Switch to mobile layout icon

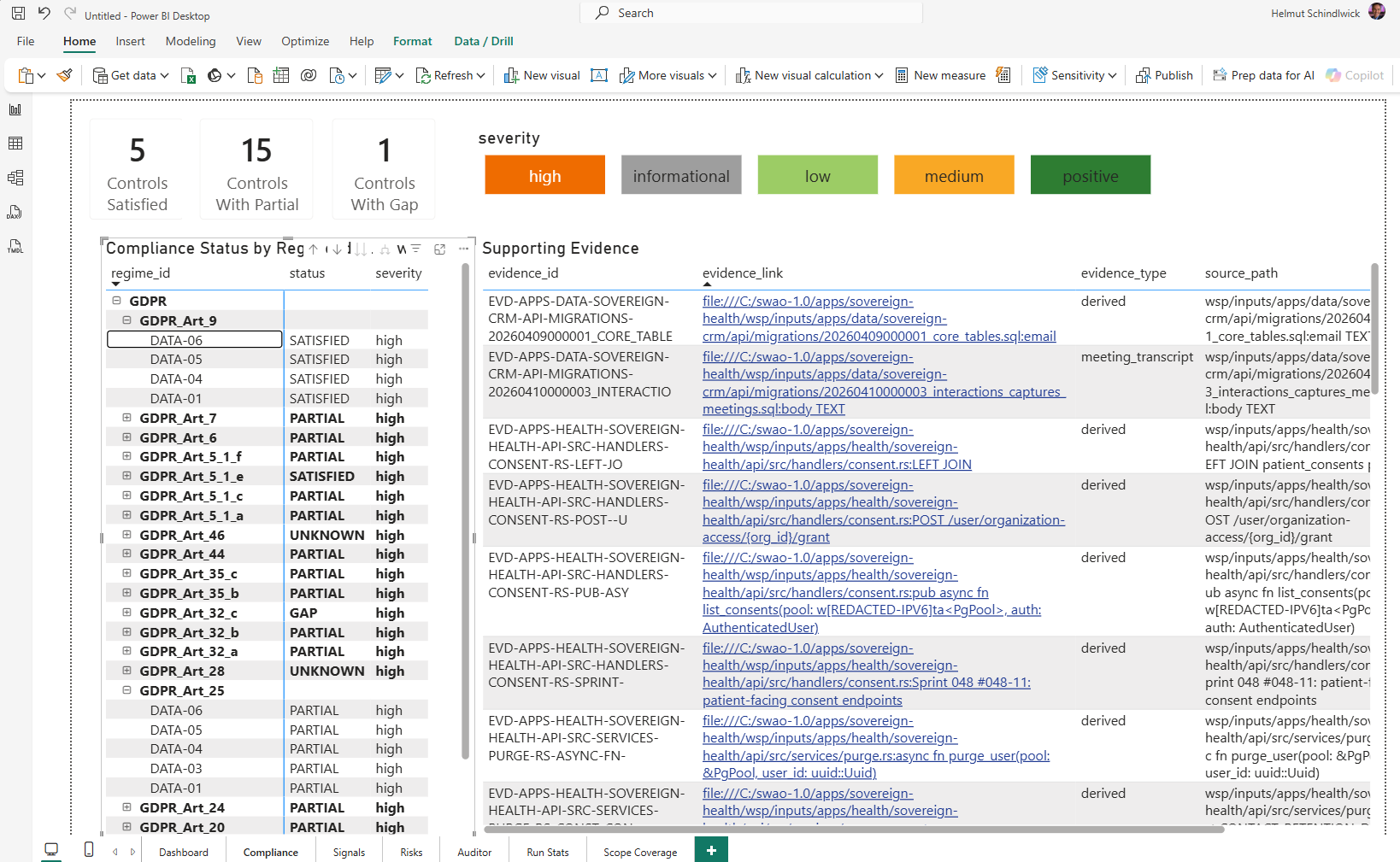(x=89, y=849)
